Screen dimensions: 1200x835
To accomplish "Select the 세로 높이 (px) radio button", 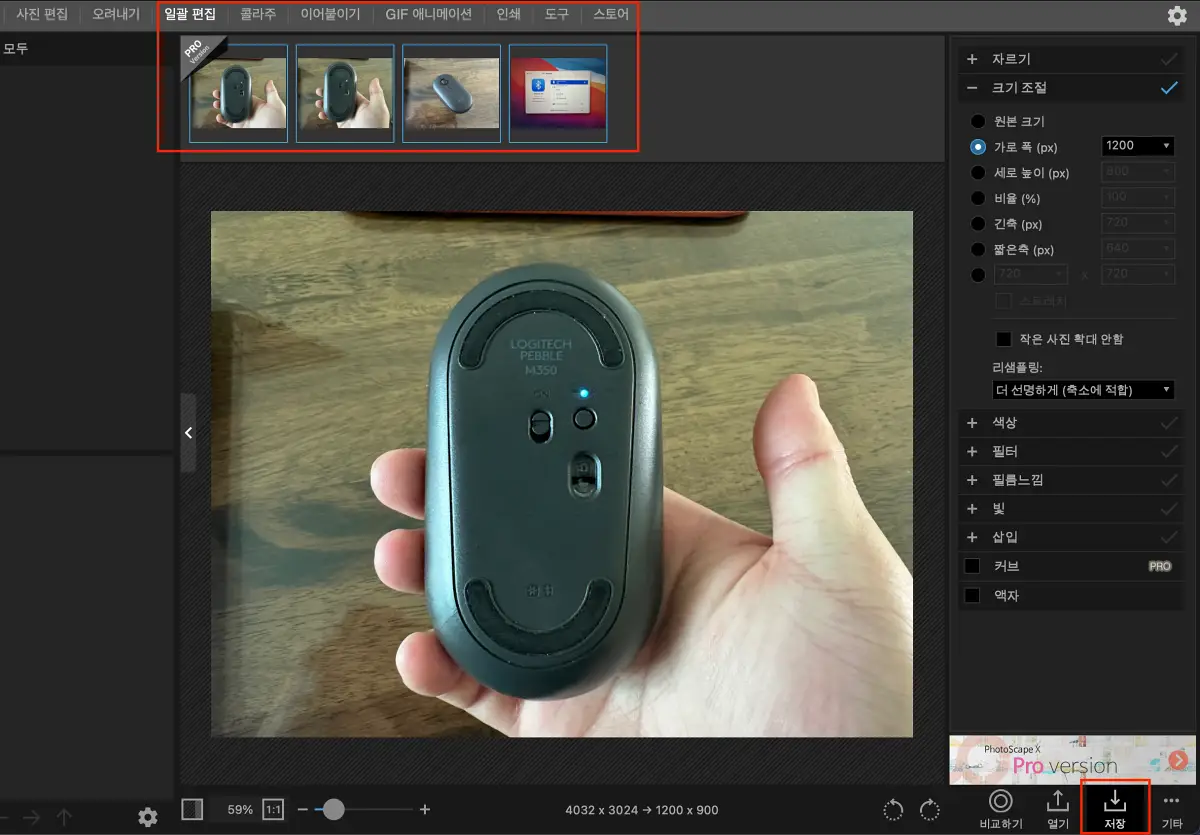I will 978,173.
